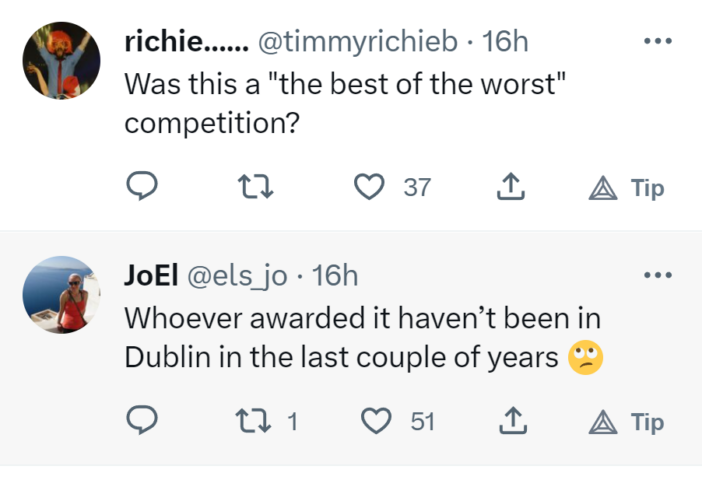
Task: Open more options on richie's tweet
Action: click(x=656, y=42)
